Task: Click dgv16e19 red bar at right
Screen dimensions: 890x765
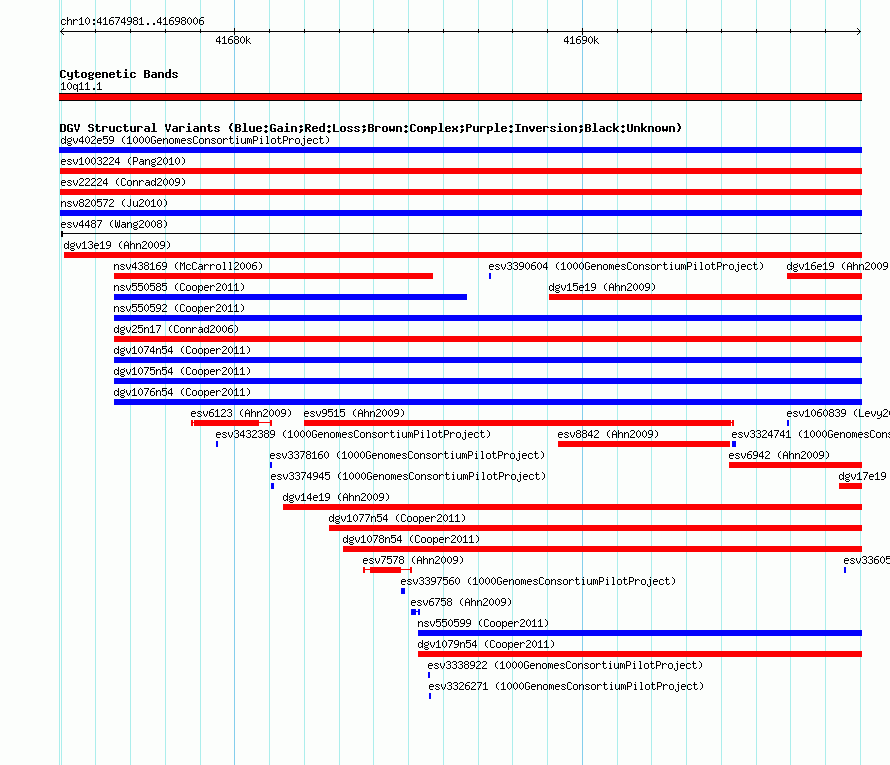Action: point(824,276)
